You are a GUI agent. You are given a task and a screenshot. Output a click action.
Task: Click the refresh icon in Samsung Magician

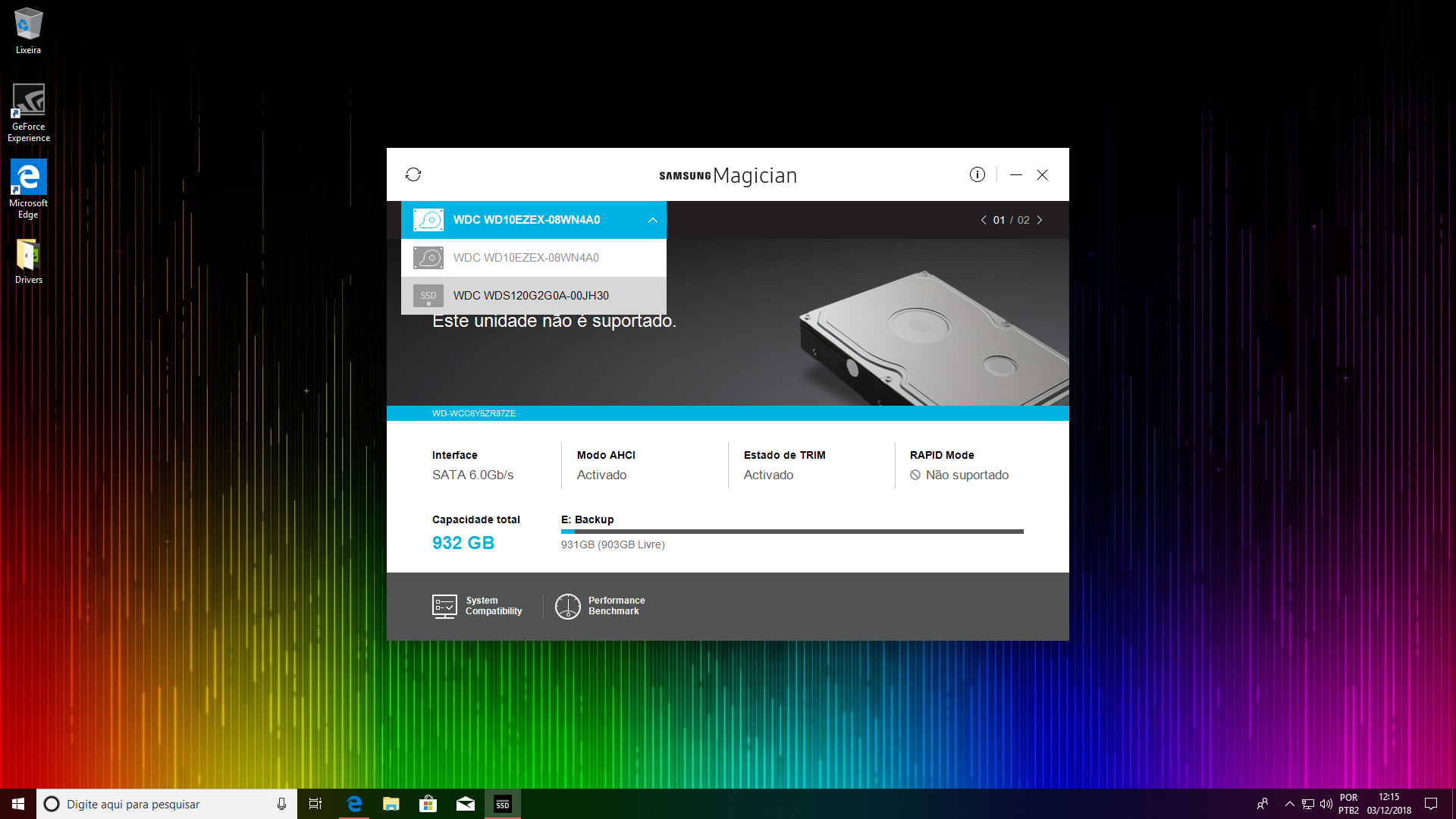413,174
